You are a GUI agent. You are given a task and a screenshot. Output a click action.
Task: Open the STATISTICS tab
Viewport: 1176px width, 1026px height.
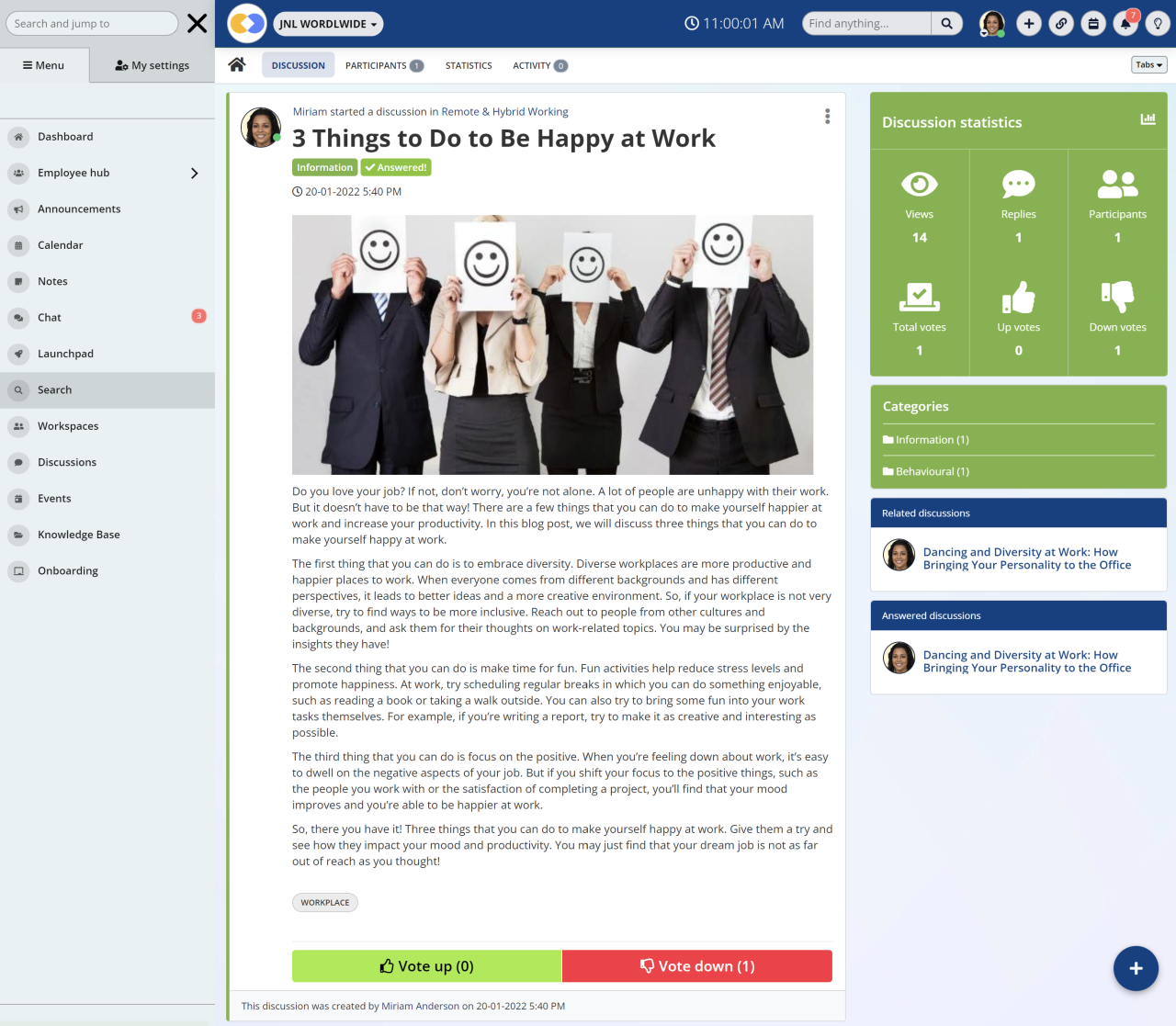469,64
